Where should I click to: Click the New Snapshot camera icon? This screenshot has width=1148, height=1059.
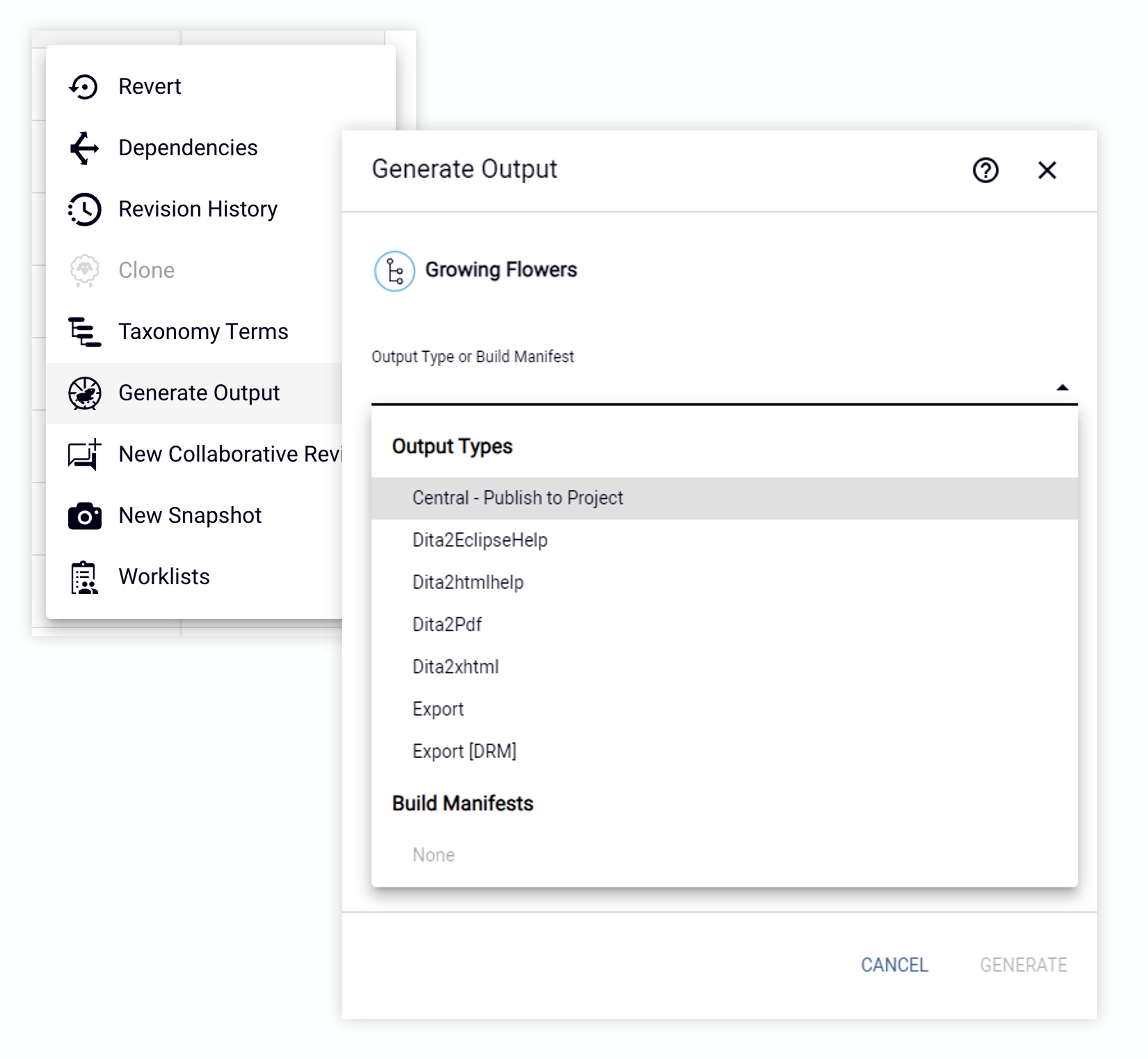(x=84, y=516)
